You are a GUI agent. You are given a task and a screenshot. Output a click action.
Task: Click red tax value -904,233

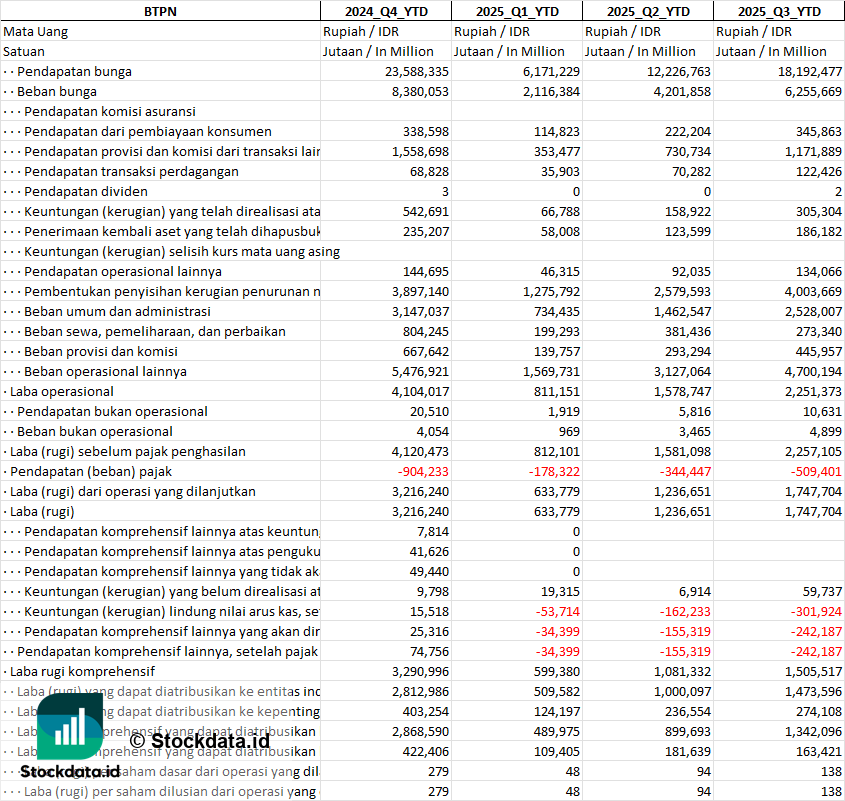coord(424,471)
